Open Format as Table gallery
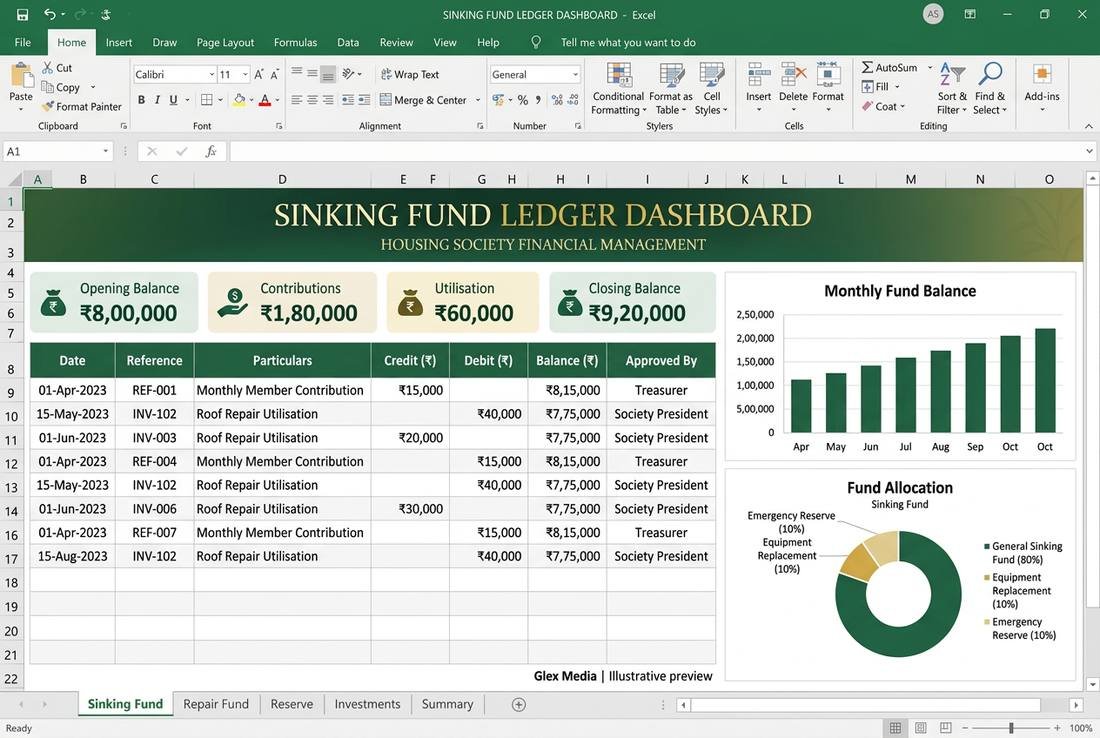 pyautogui.click(x=671, y=89)
